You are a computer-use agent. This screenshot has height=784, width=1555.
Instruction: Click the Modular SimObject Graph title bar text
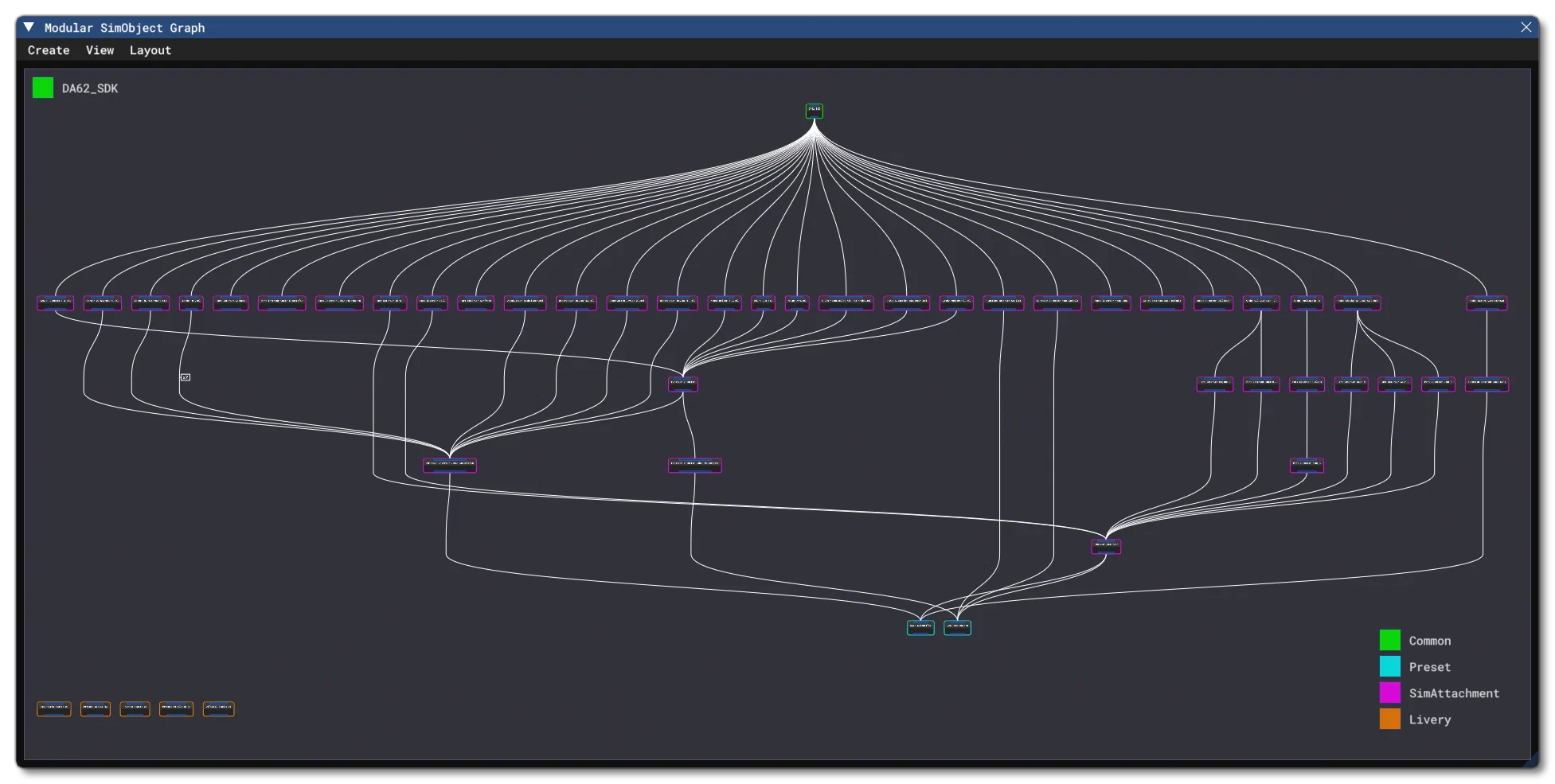tap(124, 28)
